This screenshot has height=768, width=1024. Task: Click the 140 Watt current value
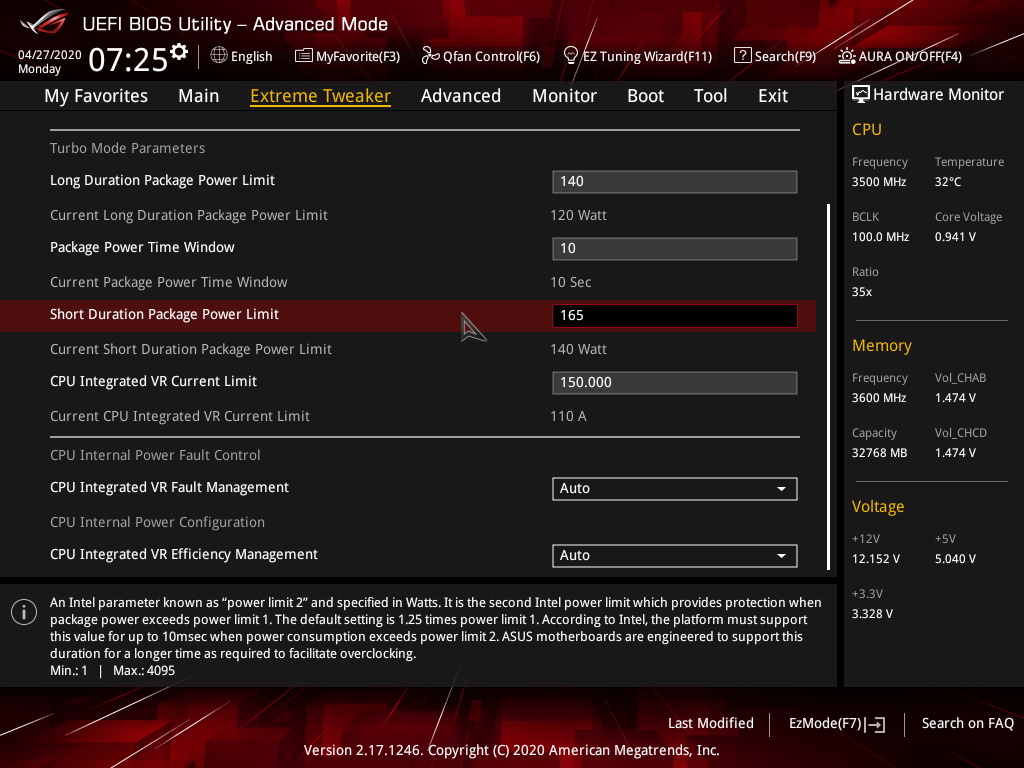[x=579, y=349]
